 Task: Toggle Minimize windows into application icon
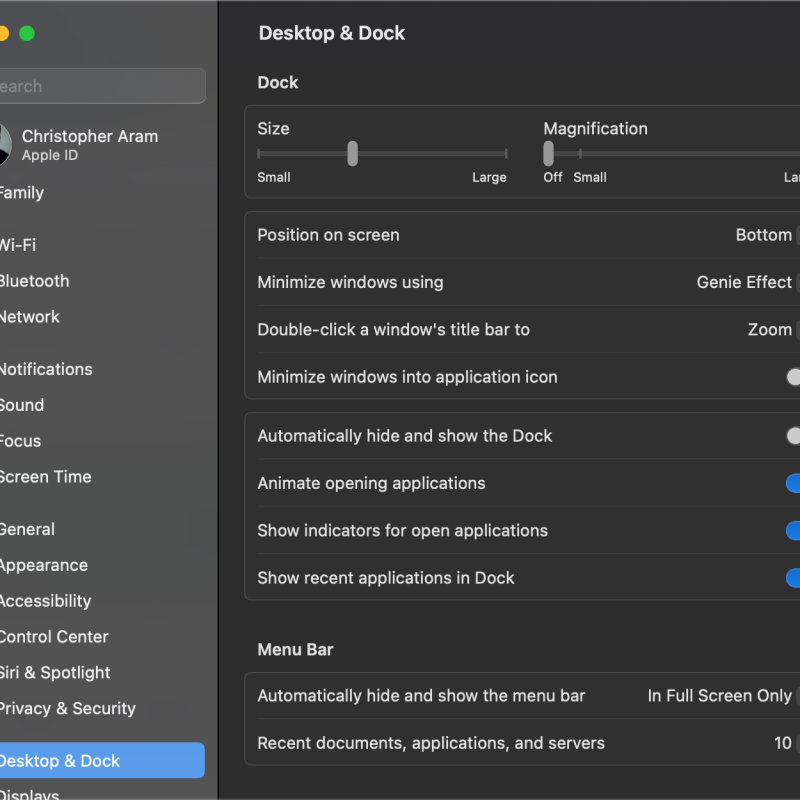tap(794, 377)
